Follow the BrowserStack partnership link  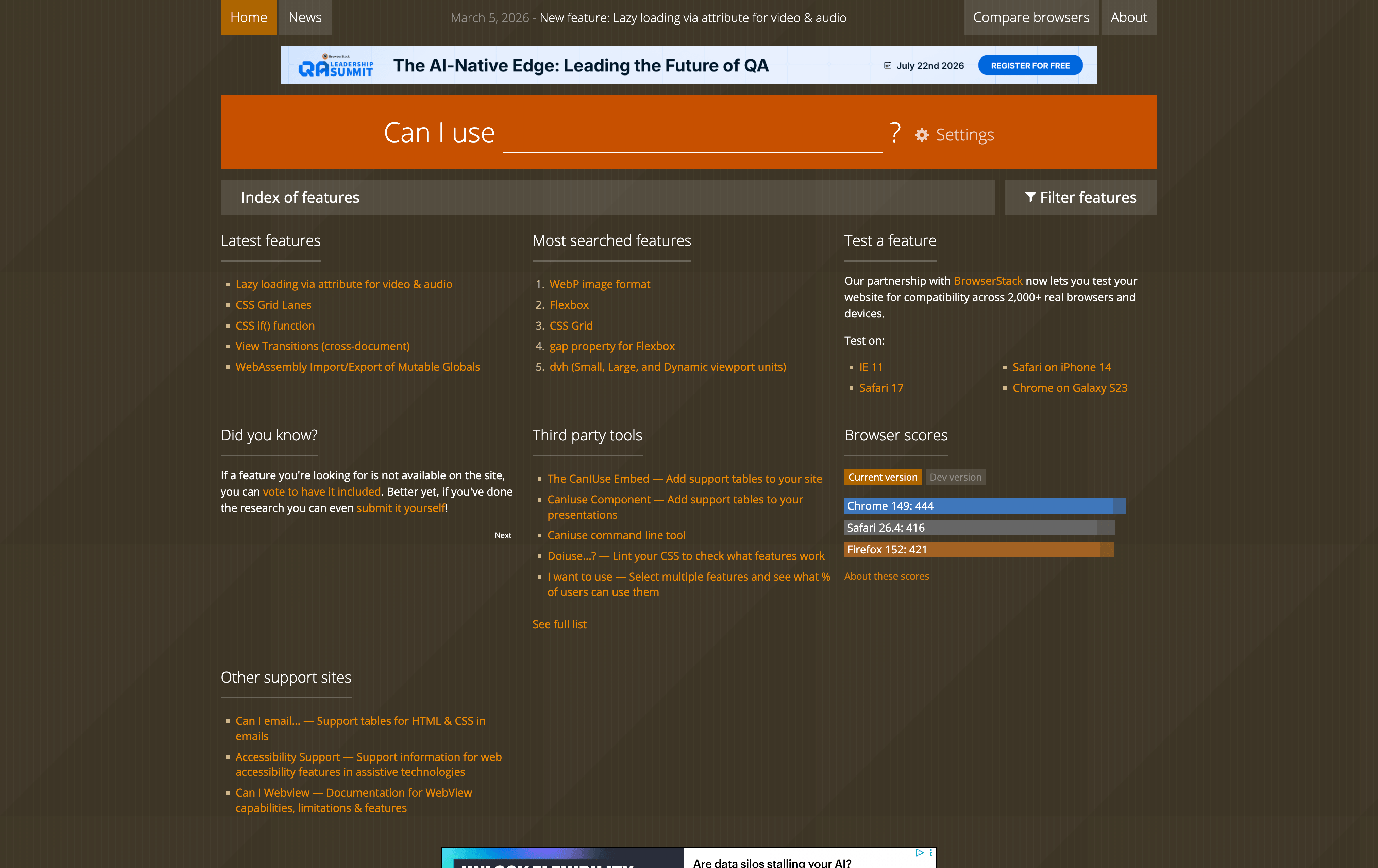[988, 281]
